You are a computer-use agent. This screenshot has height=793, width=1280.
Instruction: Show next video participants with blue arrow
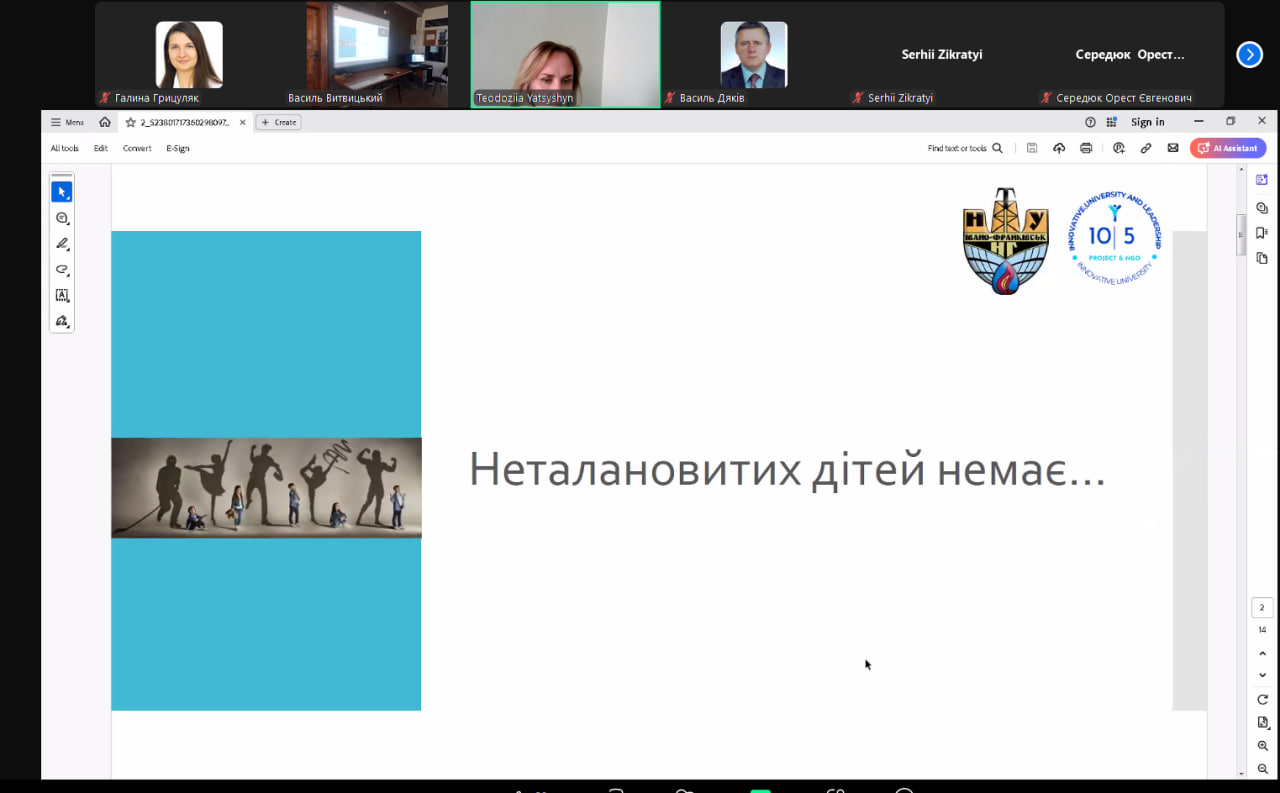1249,55
